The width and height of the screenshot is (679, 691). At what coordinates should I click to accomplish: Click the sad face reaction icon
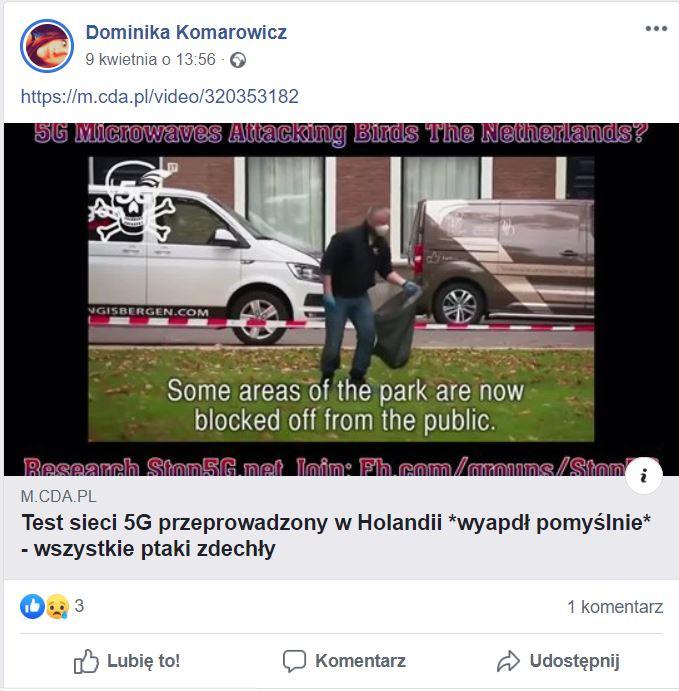point(57,606)
